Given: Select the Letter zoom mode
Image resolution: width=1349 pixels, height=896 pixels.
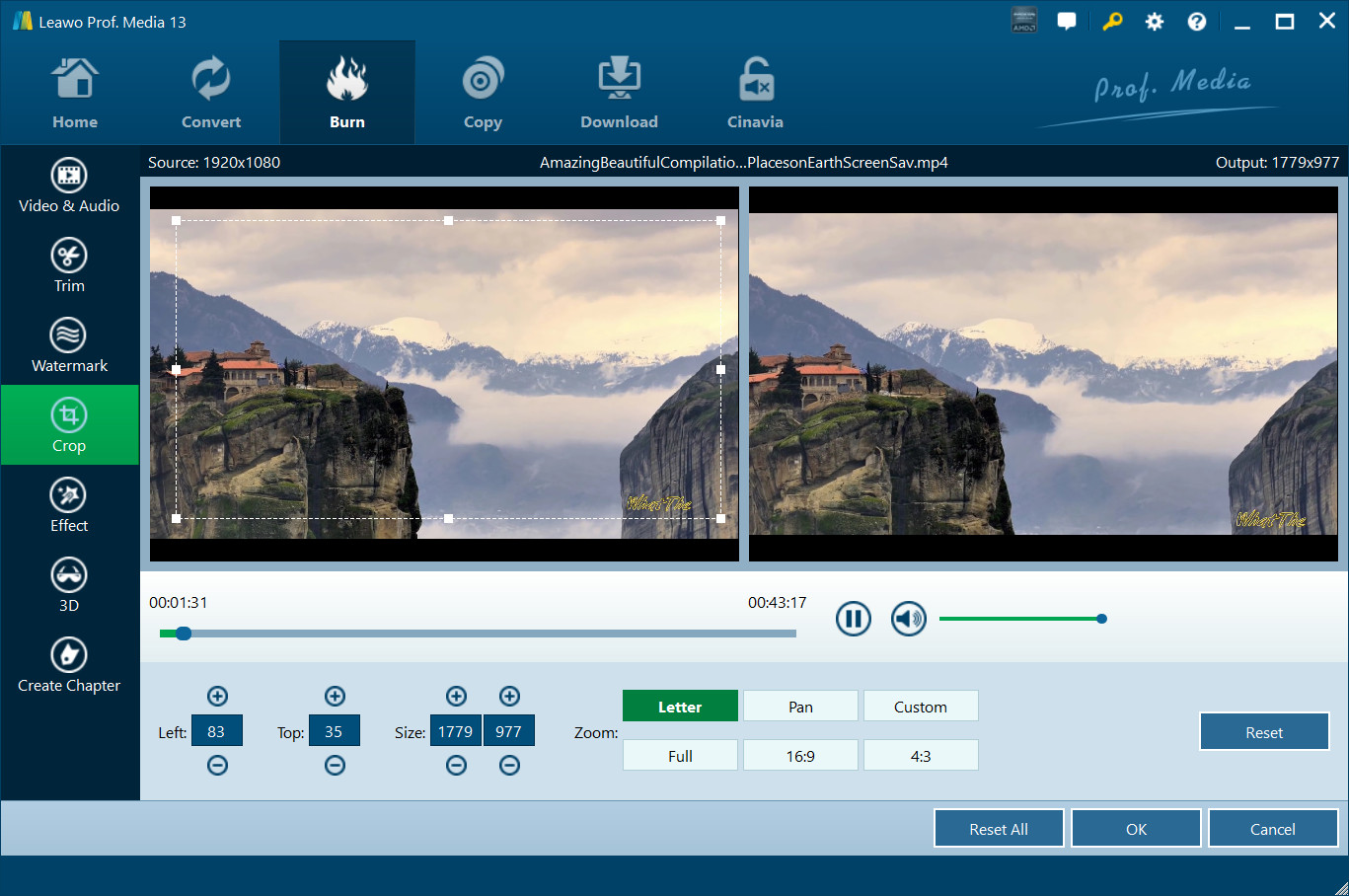Looking at the screenshot, I should (680, 707).
